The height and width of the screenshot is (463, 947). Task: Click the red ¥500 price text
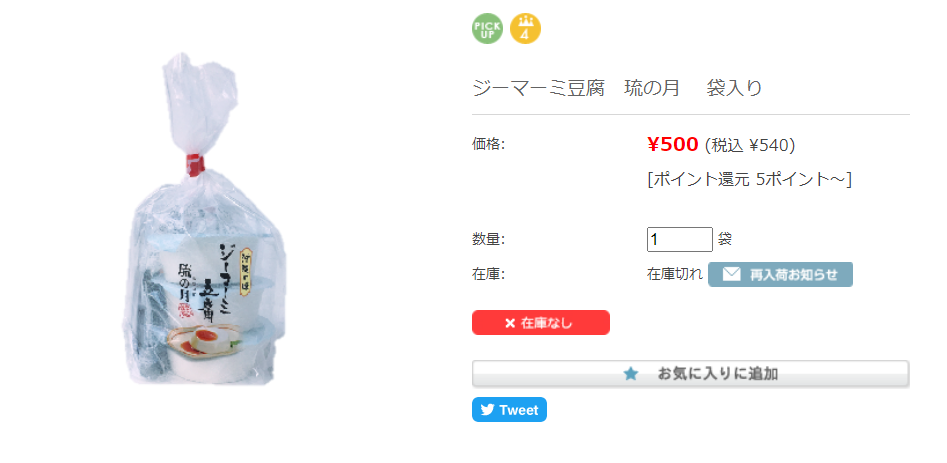(x=672, y=144)
